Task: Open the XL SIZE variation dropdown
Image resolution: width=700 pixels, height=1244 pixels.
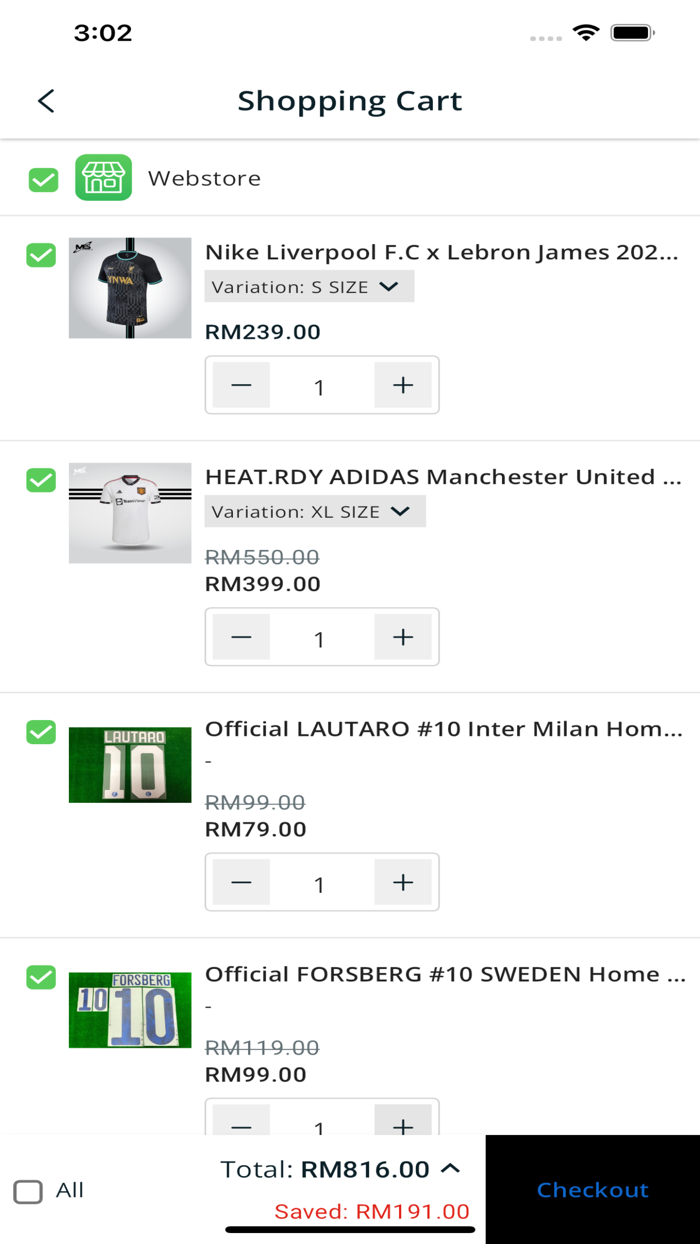Action: coord(315,511)
